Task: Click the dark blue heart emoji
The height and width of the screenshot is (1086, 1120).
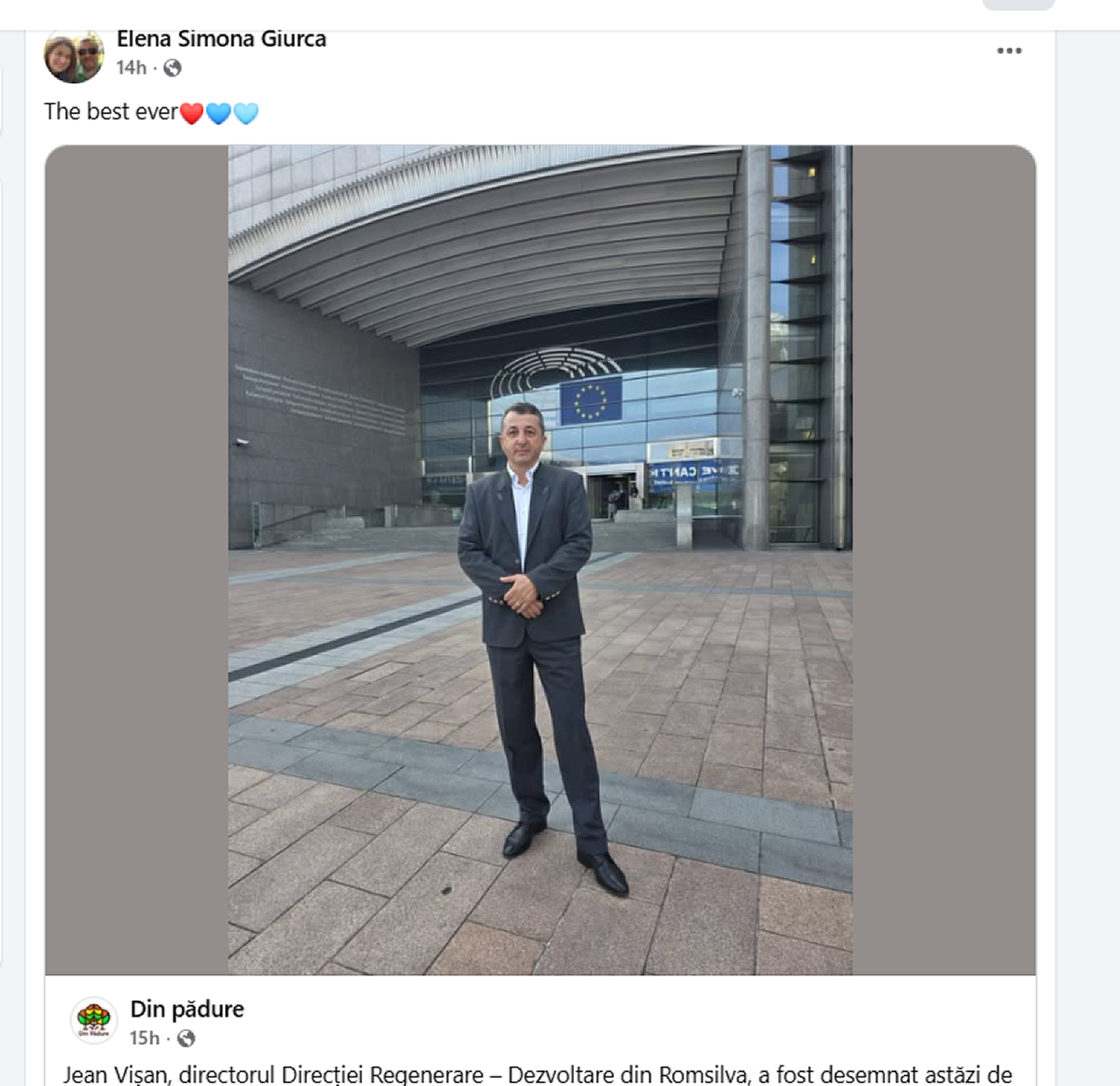Action: pos(218,114)
